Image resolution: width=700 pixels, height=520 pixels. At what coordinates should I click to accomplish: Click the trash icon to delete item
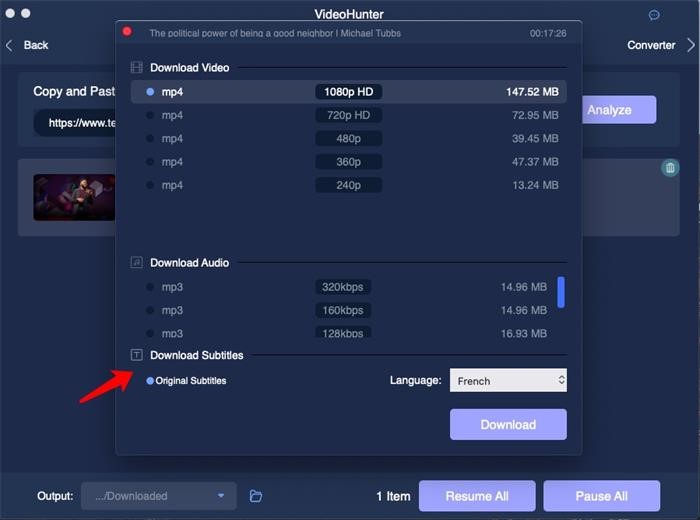coord(670,168)
